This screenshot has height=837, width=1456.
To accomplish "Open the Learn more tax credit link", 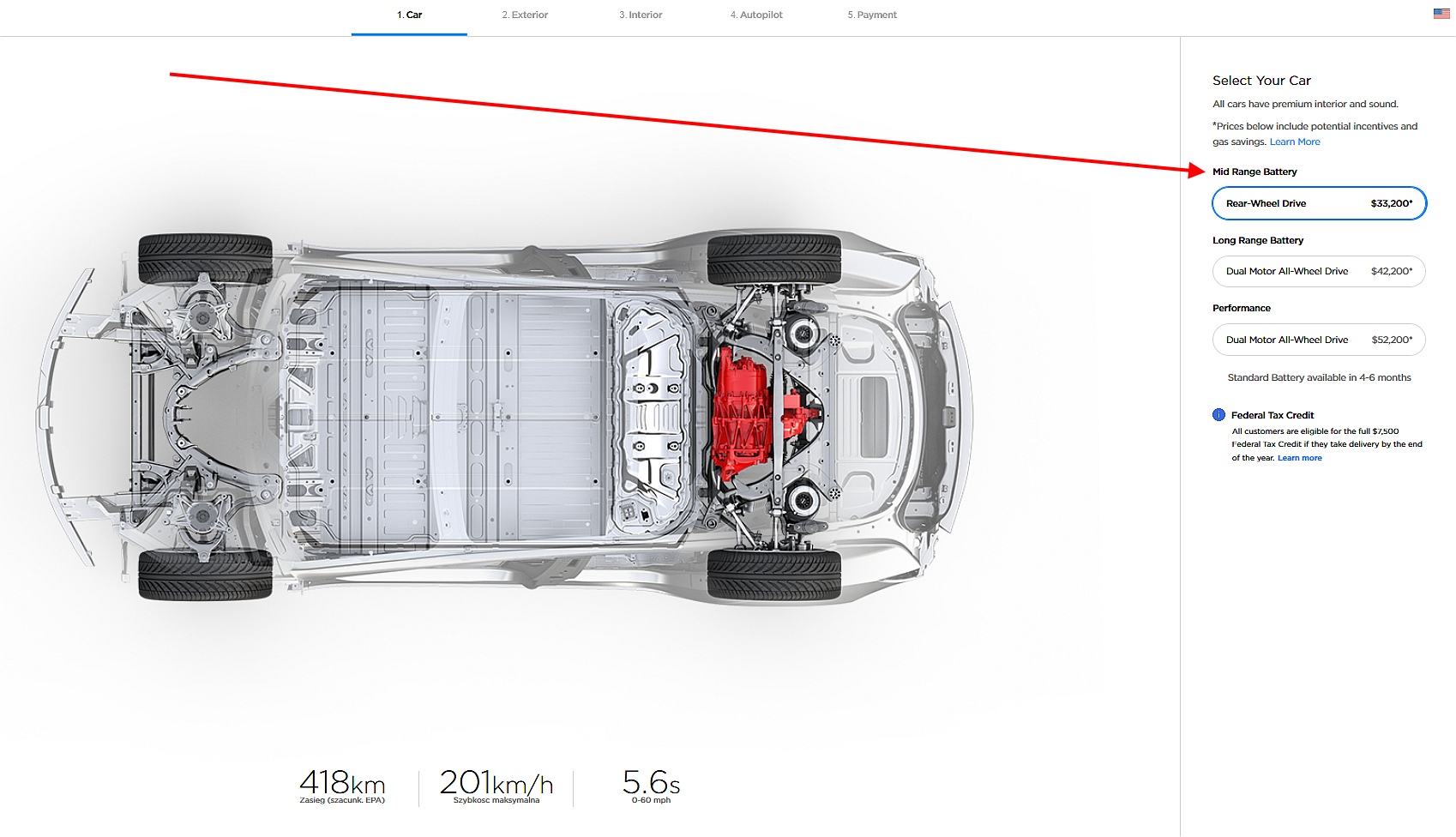I will tap(1300, 458).
